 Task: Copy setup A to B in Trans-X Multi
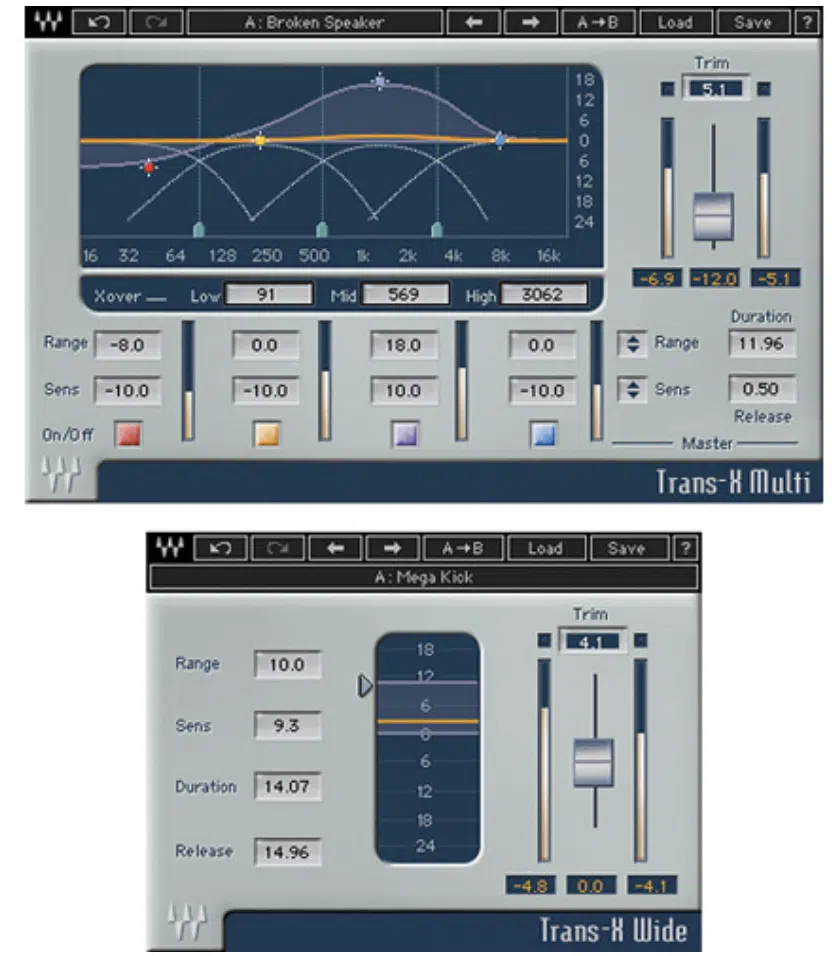(x=597, y=23)
